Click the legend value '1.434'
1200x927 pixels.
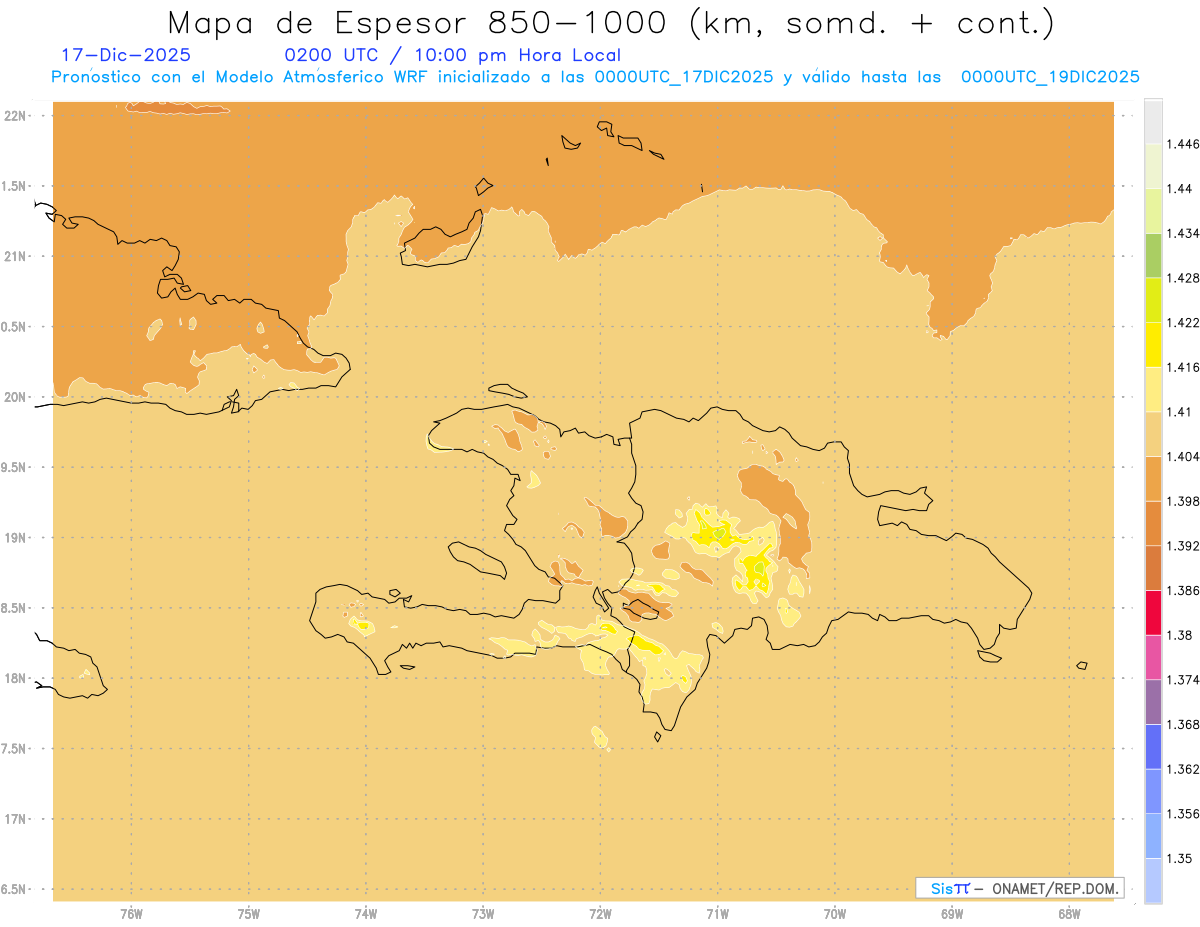point(1184,233)
